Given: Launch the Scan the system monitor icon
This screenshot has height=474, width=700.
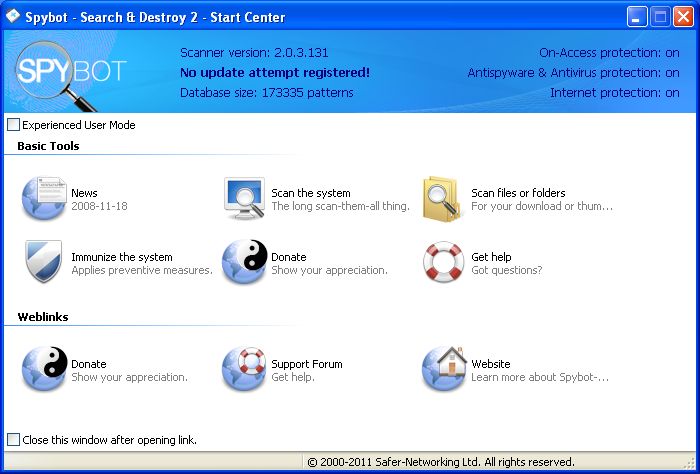Looking at the screenshot, I should point(243,199).
